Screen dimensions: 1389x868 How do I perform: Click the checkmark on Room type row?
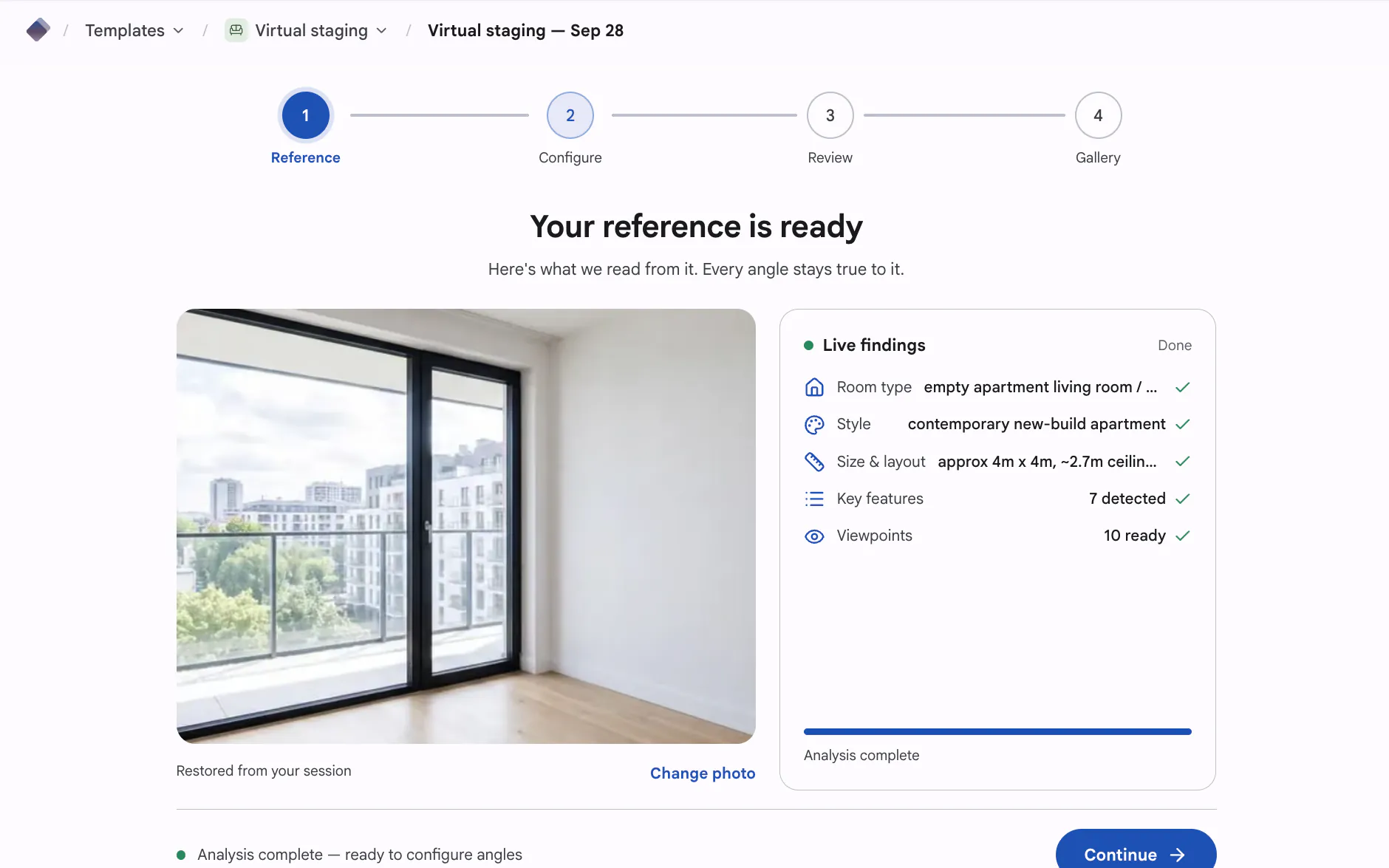[1182, 387]
